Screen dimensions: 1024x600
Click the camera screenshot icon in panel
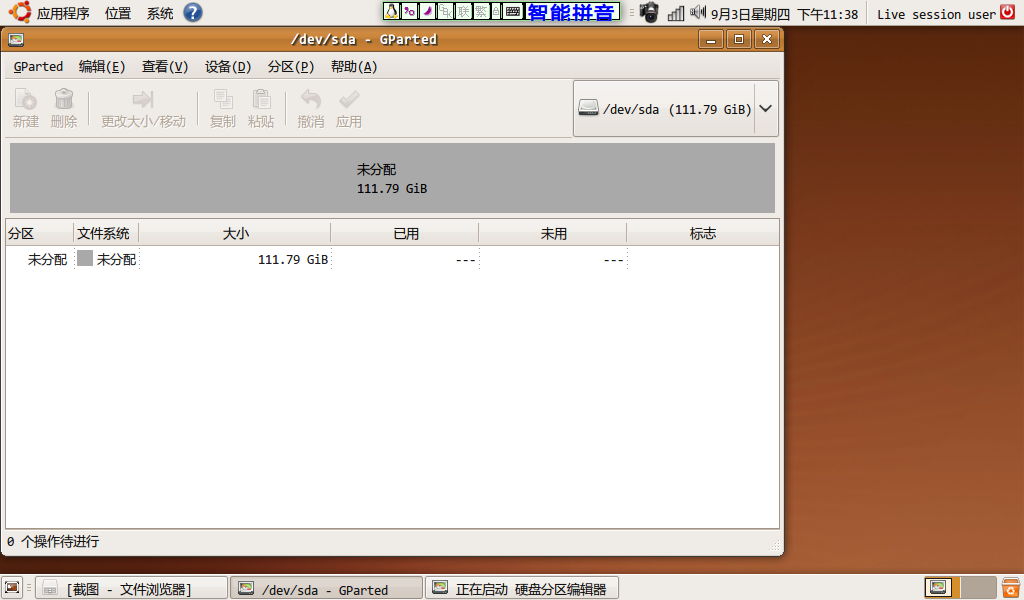[x=649, y=12]
